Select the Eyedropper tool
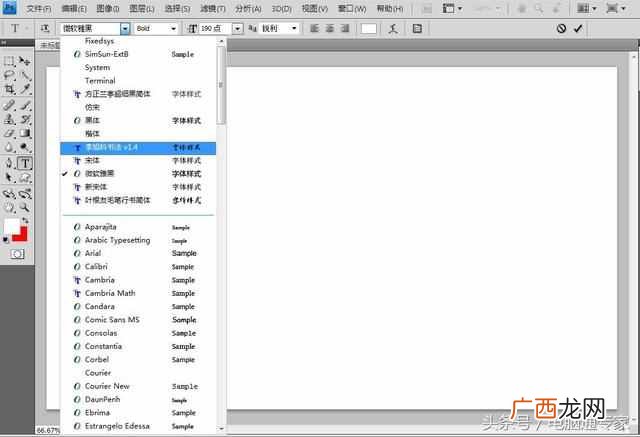The image size is (640, 437). [24, 89]
